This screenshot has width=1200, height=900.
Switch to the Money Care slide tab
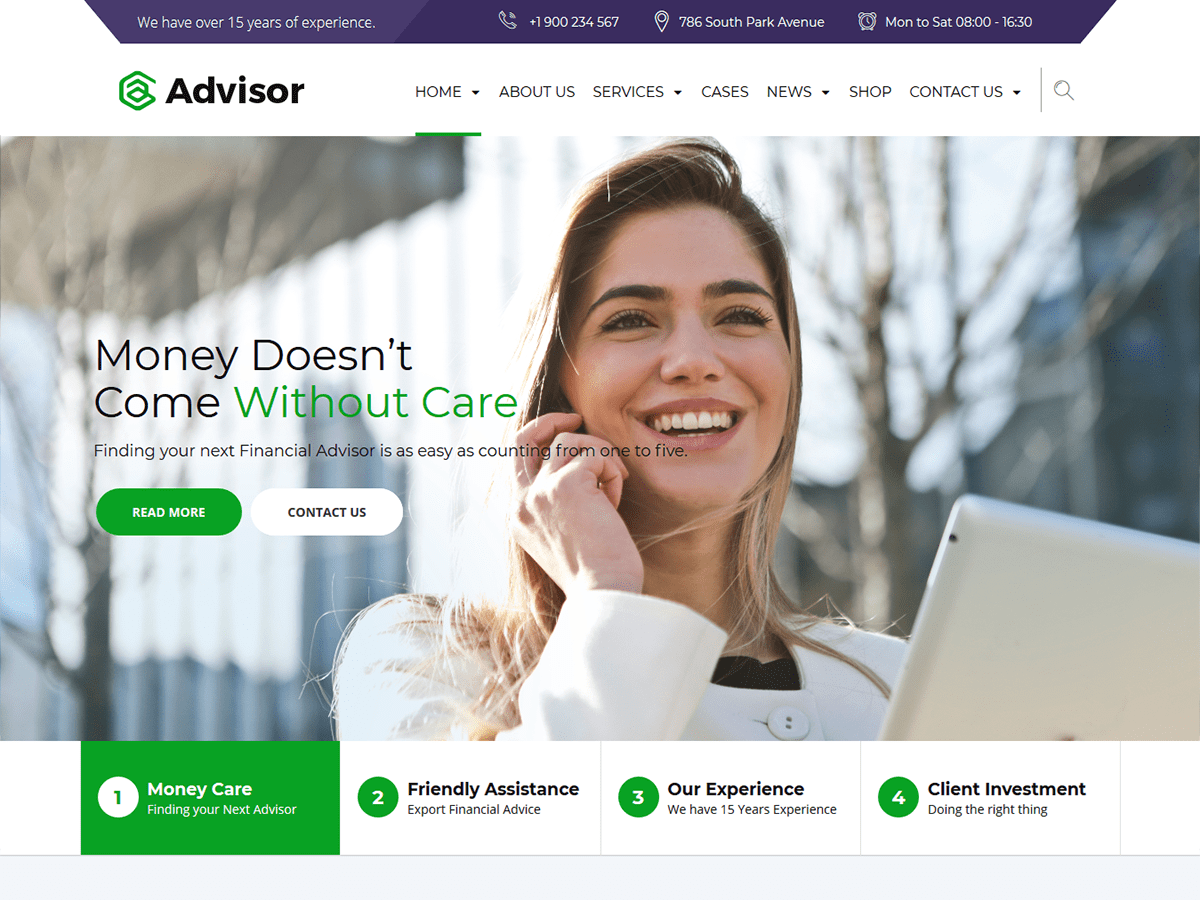pos(210,798)
